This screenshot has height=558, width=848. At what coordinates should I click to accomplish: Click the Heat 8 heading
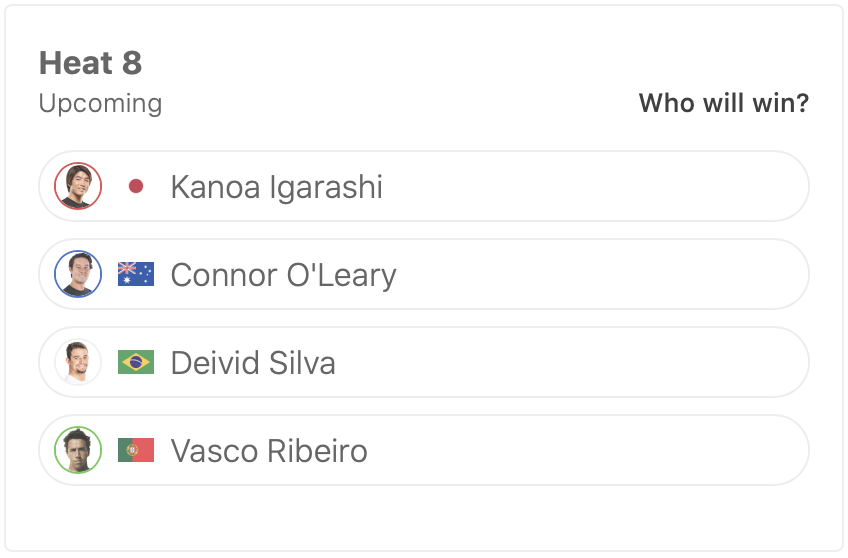pos(90,63)
